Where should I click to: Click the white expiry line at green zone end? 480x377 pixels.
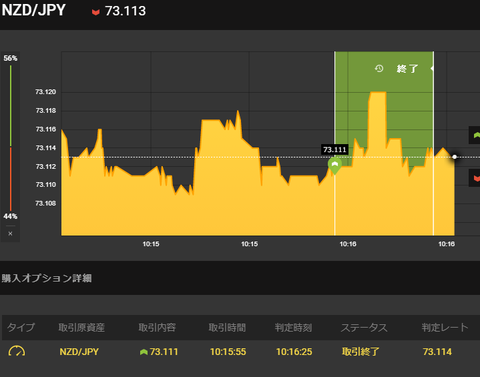pos(433,143)
